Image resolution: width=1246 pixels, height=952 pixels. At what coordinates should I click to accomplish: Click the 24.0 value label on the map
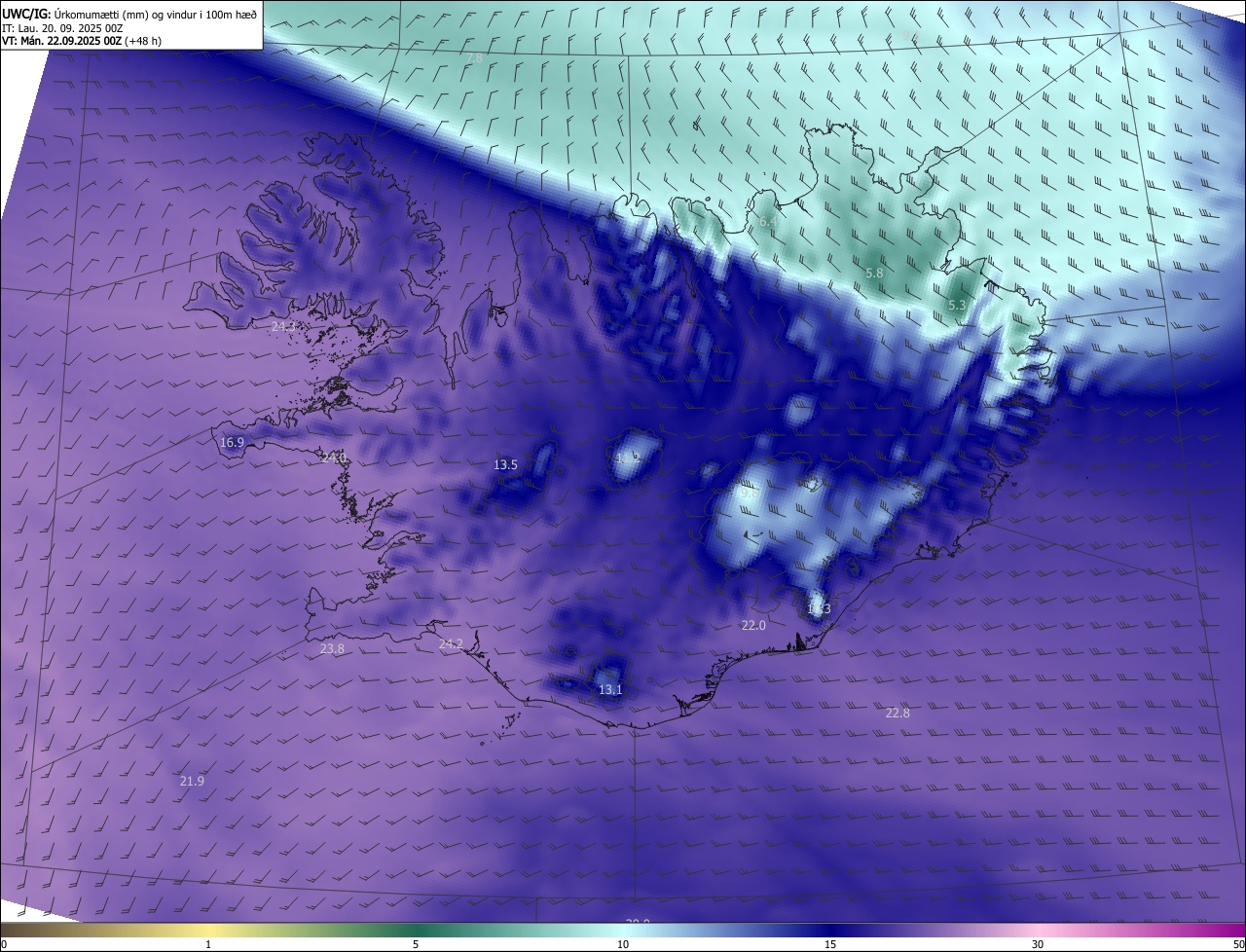[334, 458]
